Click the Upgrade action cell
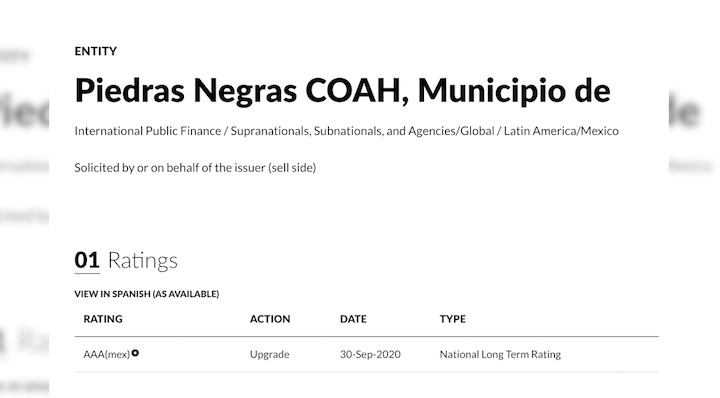Image resolution: width=720 pixels, height=398 pixels. coord(270,354)
